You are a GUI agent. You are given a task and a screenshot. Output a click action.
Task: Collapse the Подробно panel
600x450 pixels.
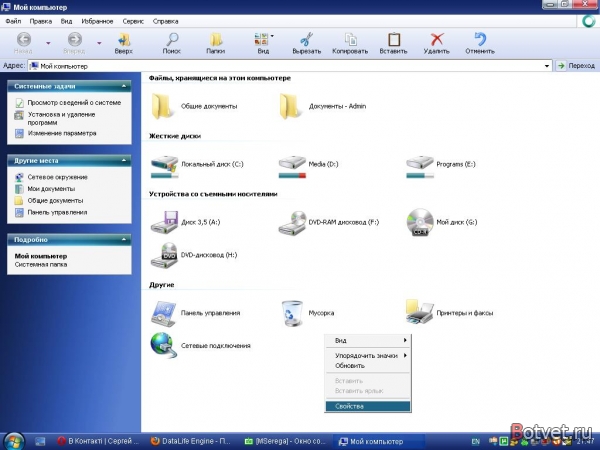click(x=124, y=240)
